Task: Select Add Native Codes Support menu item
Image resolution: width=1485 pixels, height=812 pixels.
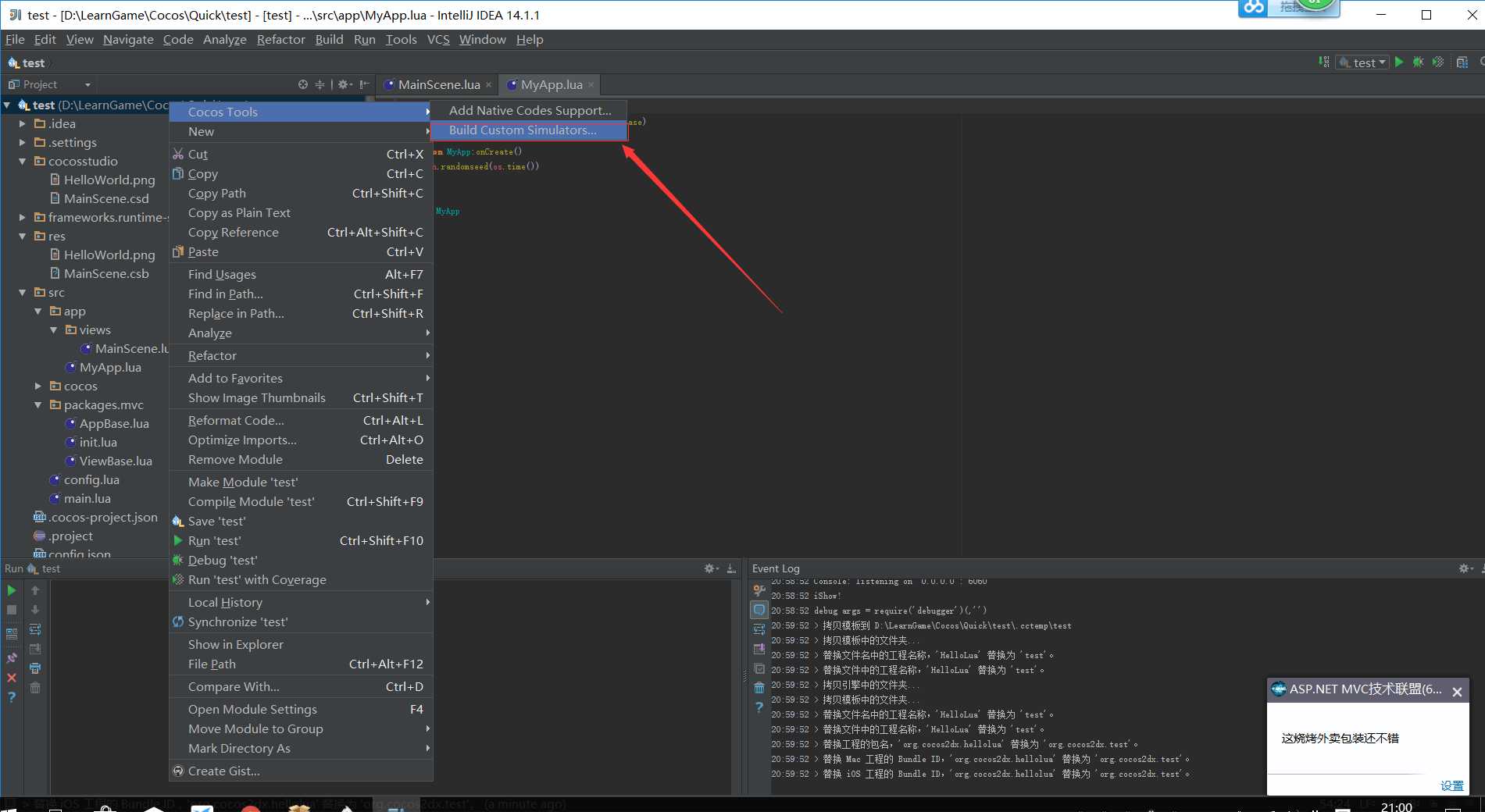Action: (x=529, y=111)
